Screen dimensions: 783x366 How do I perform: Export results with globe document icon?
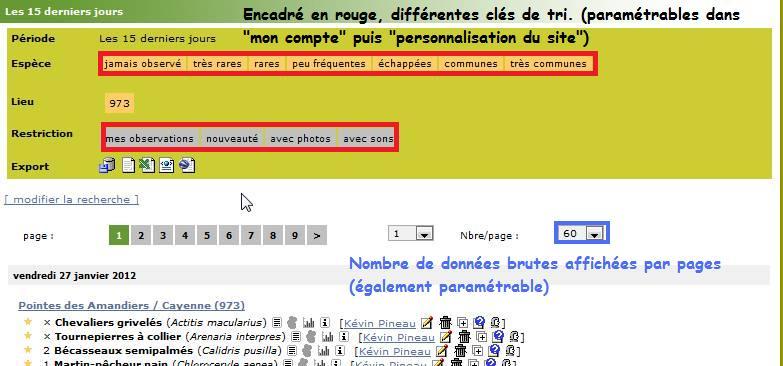pos(187,165)
